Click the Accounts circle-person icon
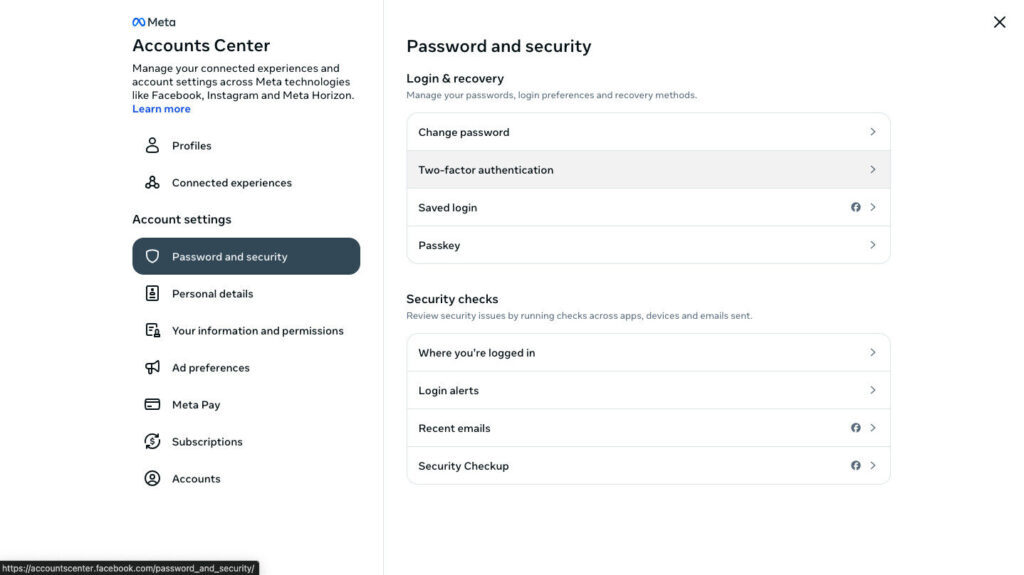The image size is (1024, 575). (152, 478)
